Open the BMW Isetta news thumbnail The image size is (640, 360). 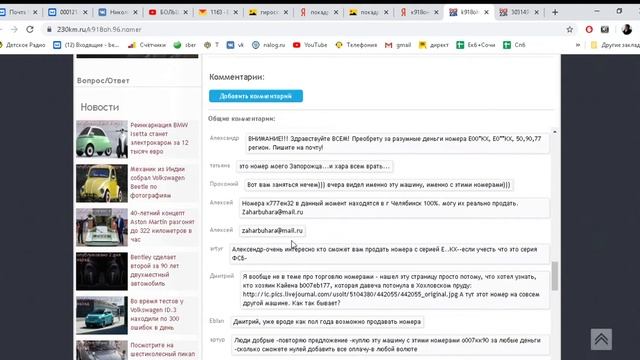102,139
